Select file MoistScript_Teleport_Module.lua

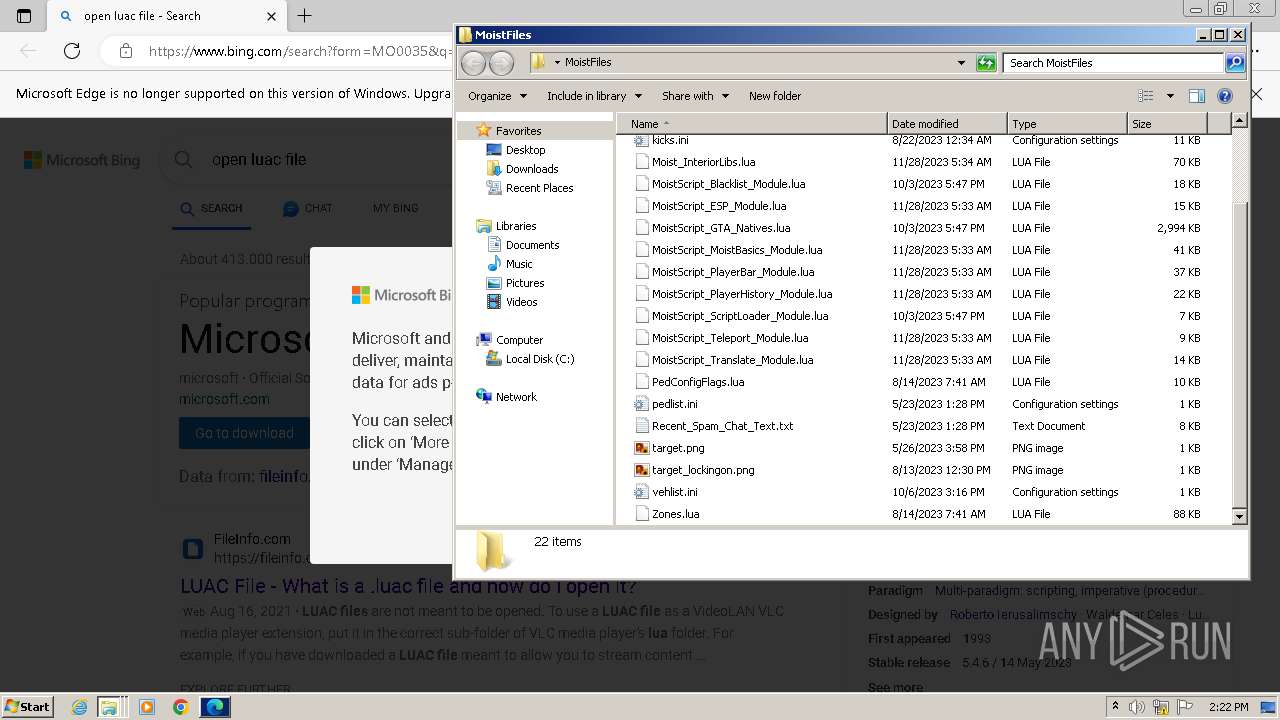(730, 338)
